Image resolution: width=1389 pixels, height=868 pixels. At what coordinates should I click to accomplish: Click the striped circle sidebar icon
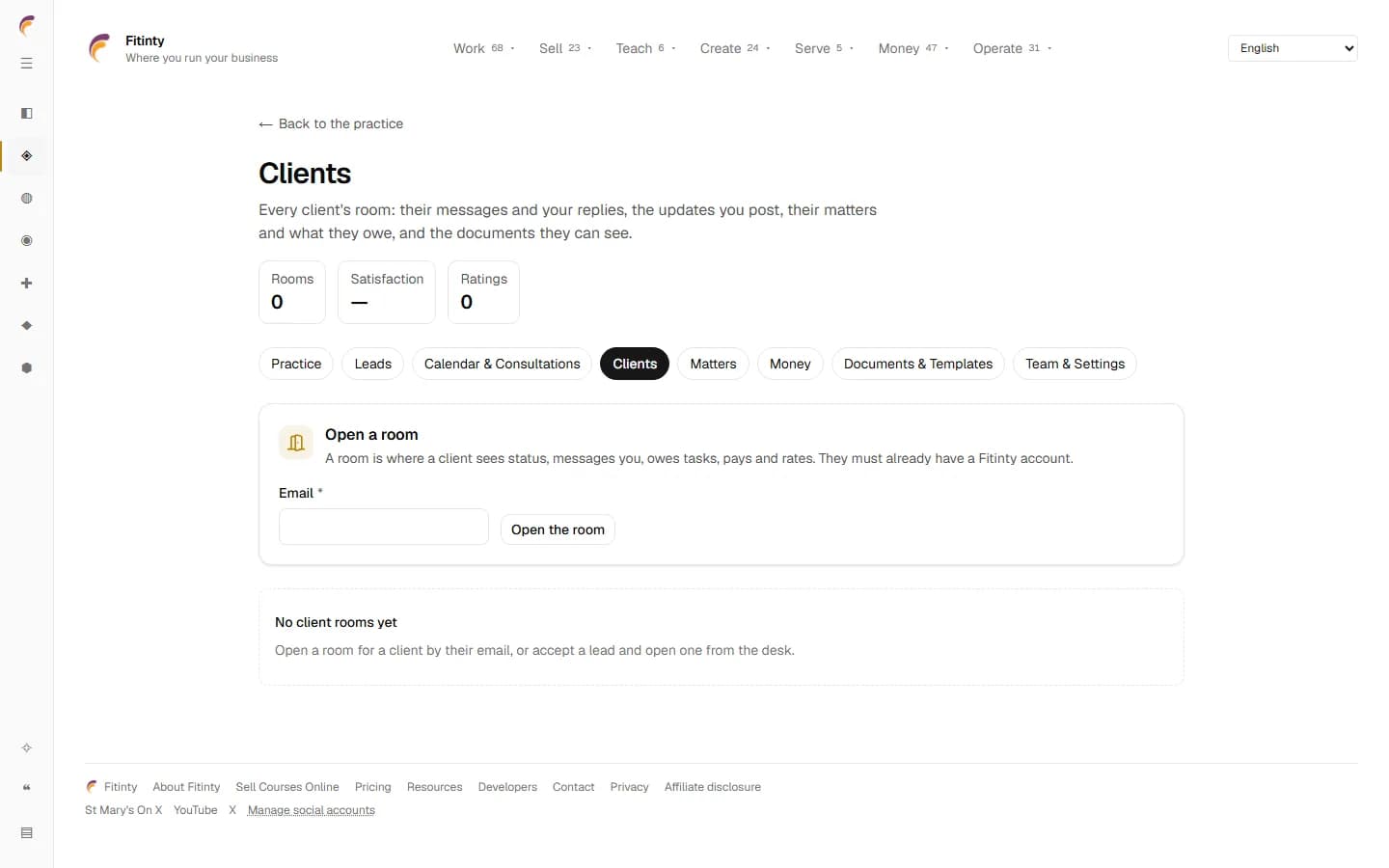coord(27,199)
